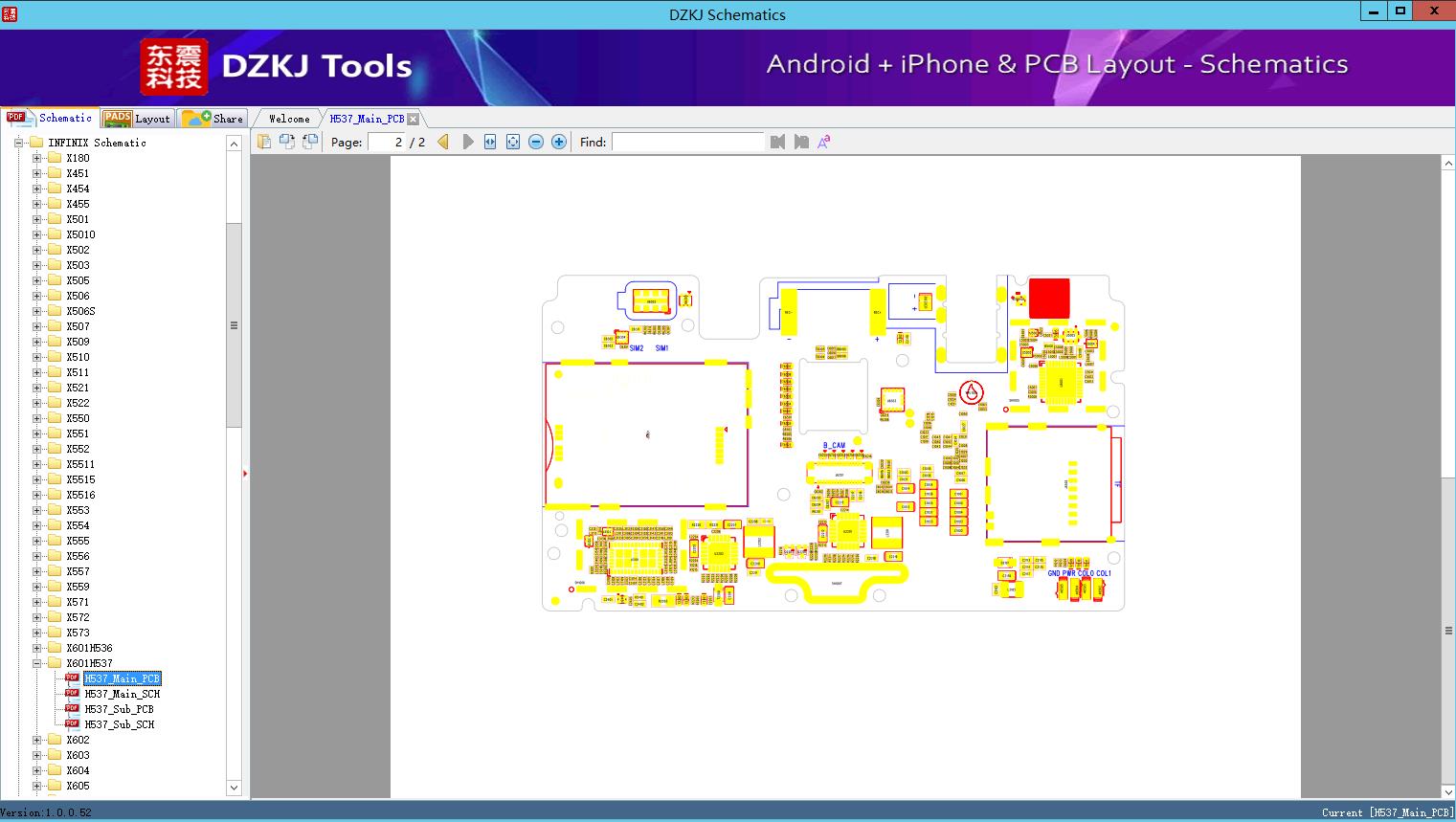Find previous match icon

tap(777, 142)
